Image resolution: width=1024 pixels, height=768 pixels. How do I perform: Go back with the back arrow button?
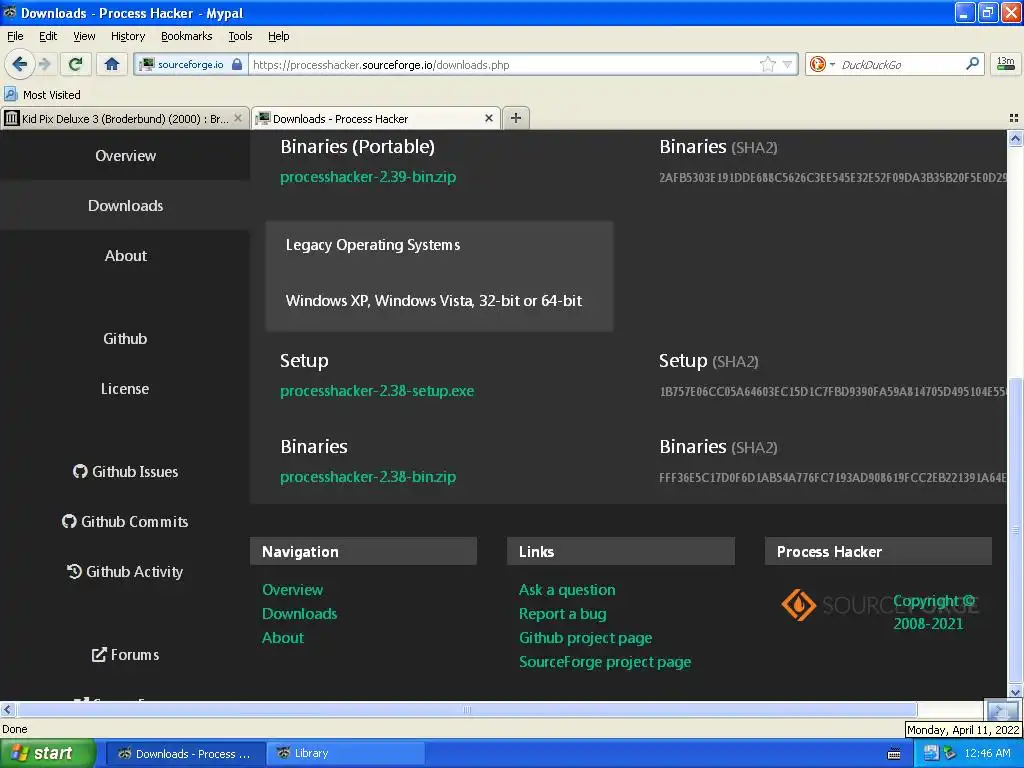[x=20, y=64]
